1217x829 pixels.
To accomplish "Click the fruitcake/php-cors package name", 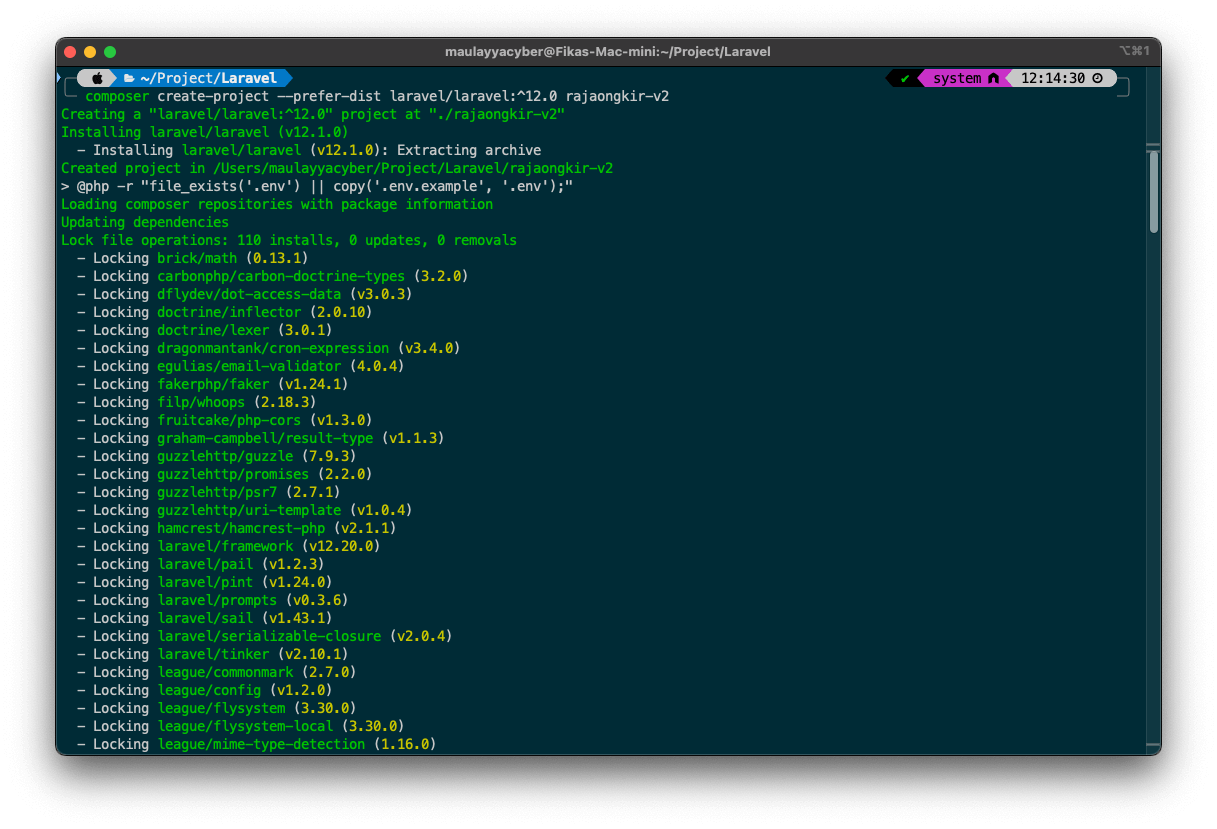I will point(229,420).
